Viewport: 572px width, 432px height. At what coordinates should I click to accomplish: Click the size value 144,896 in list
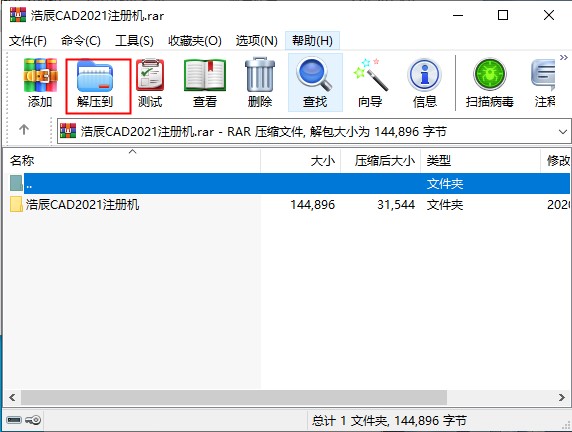[313, 205]
